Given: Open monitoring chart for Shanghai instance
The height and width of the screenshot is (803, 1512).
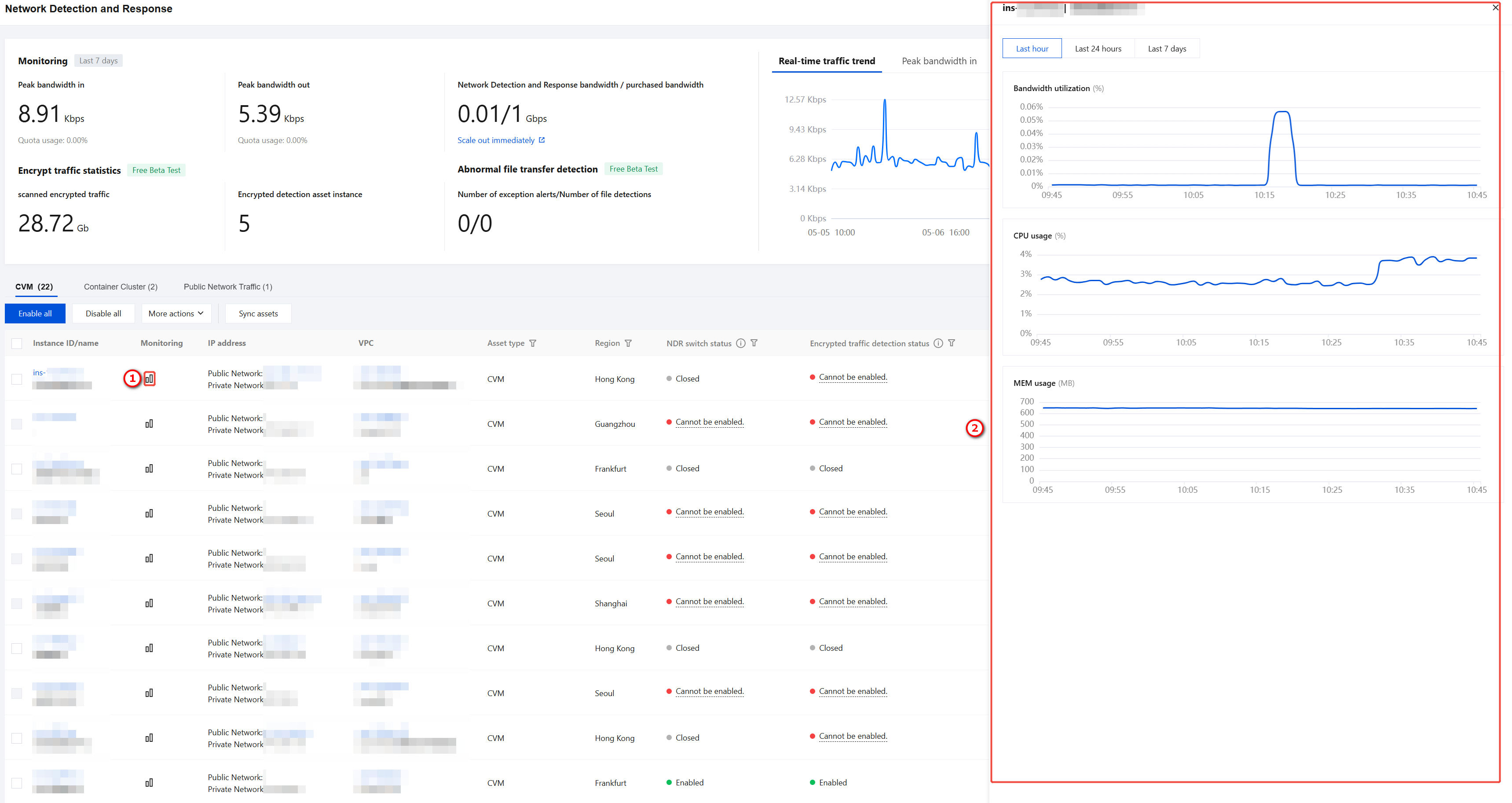Looking at the screenshot, I should [149, 603].
